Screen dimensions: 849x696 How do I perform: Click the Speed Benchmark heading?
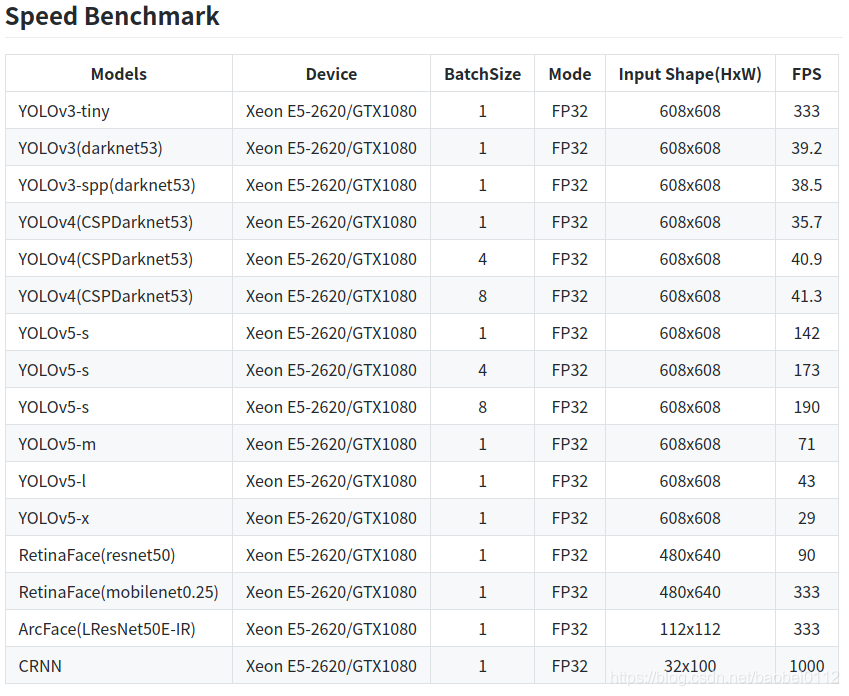[112, 17]
